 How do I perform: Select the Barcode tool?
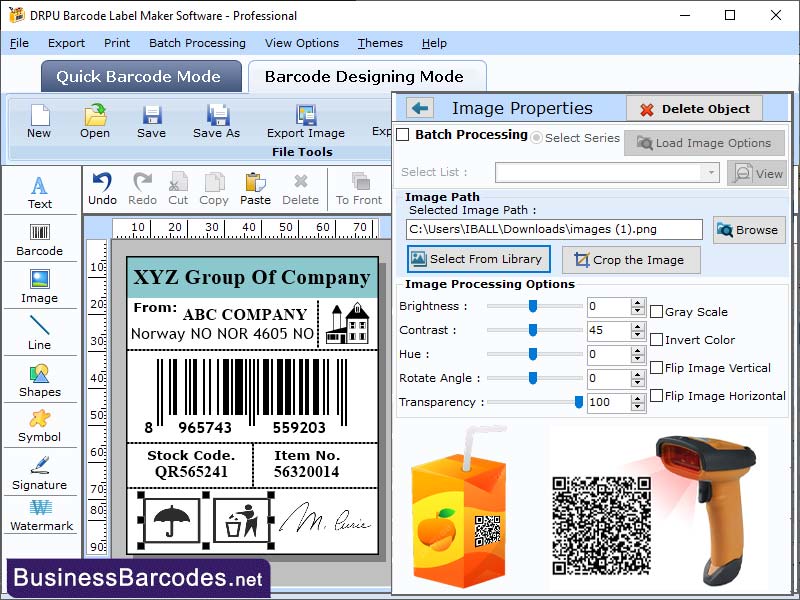coord(40,240)
